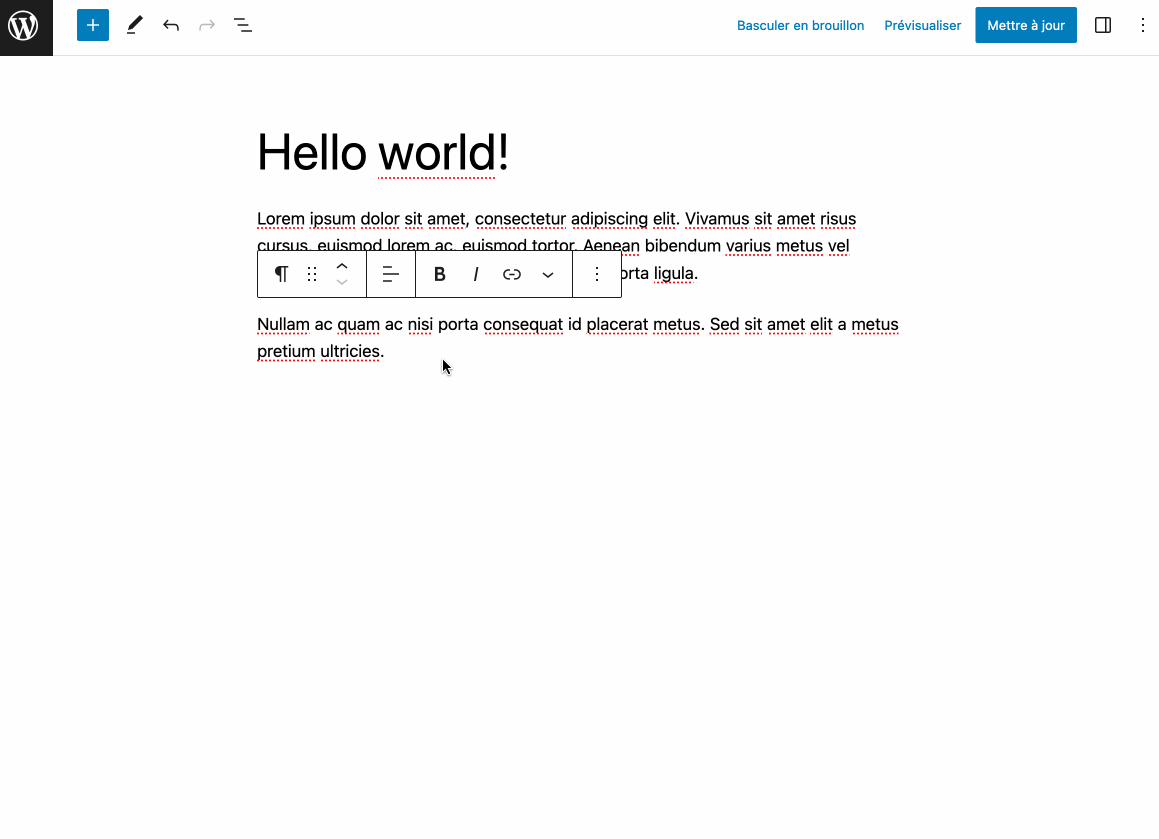Insert a link with the link icon
1159x839 pixels.
512,274
